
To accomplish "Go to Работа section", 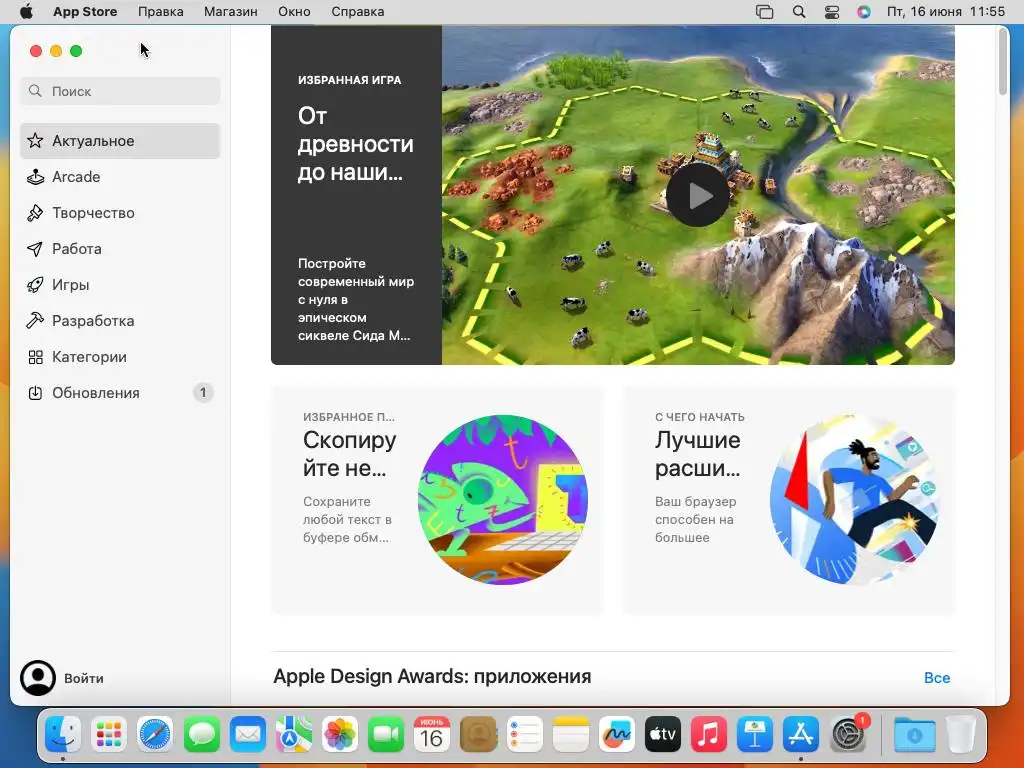I will (120, 249).
